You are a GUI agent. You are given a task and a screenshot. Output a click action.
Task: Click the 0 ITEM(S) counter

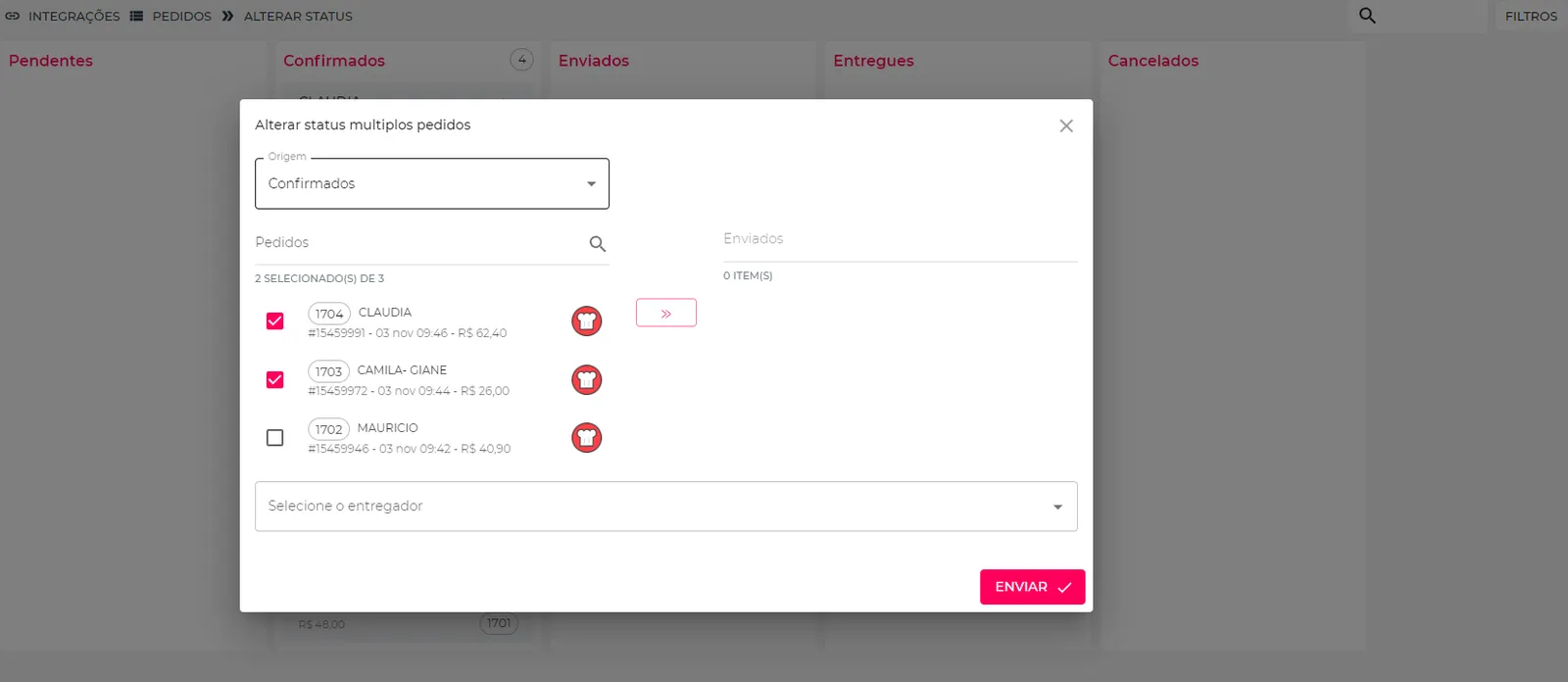click(748, 276)
